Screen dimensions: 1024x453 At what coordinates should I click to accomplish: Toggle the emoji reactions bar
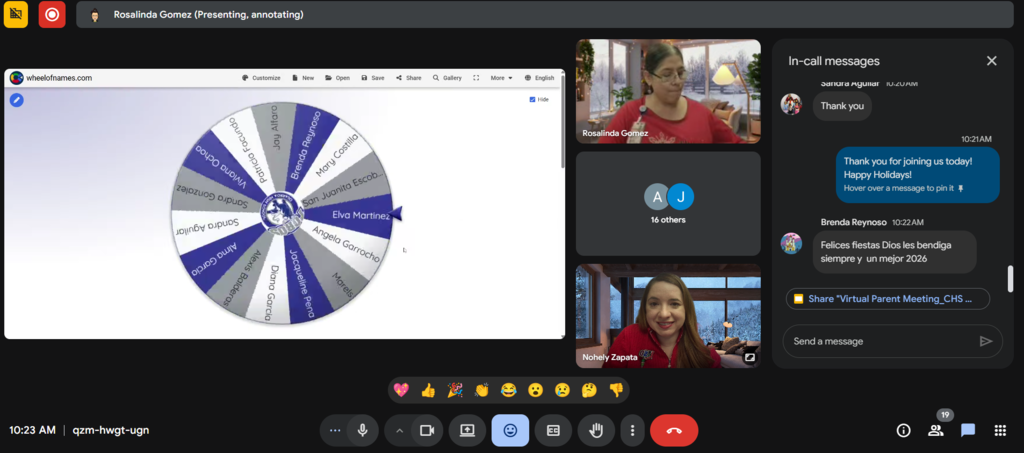pyautogui.click(x=510, y=430)
